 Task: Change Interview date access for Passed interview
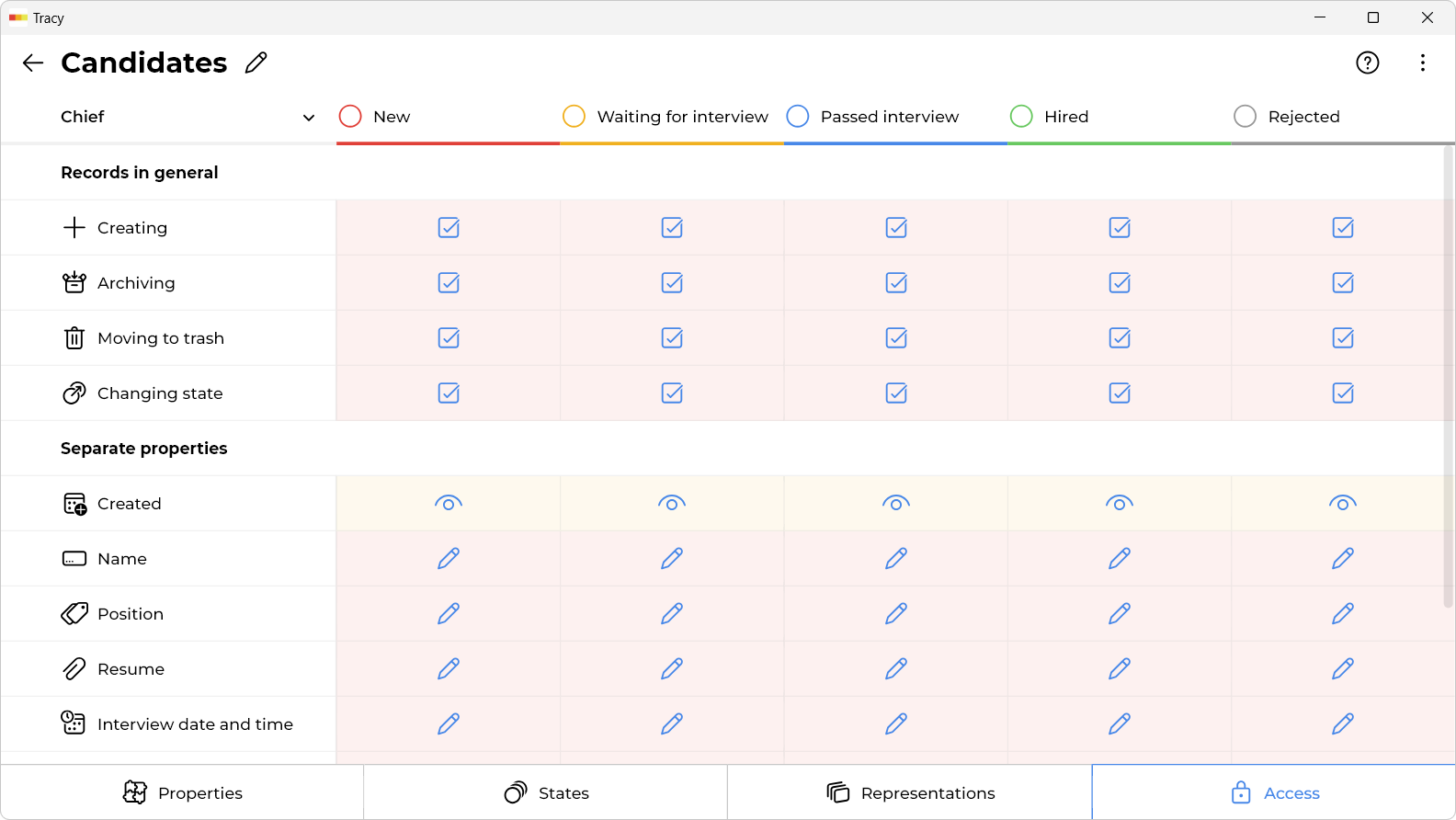896,724
